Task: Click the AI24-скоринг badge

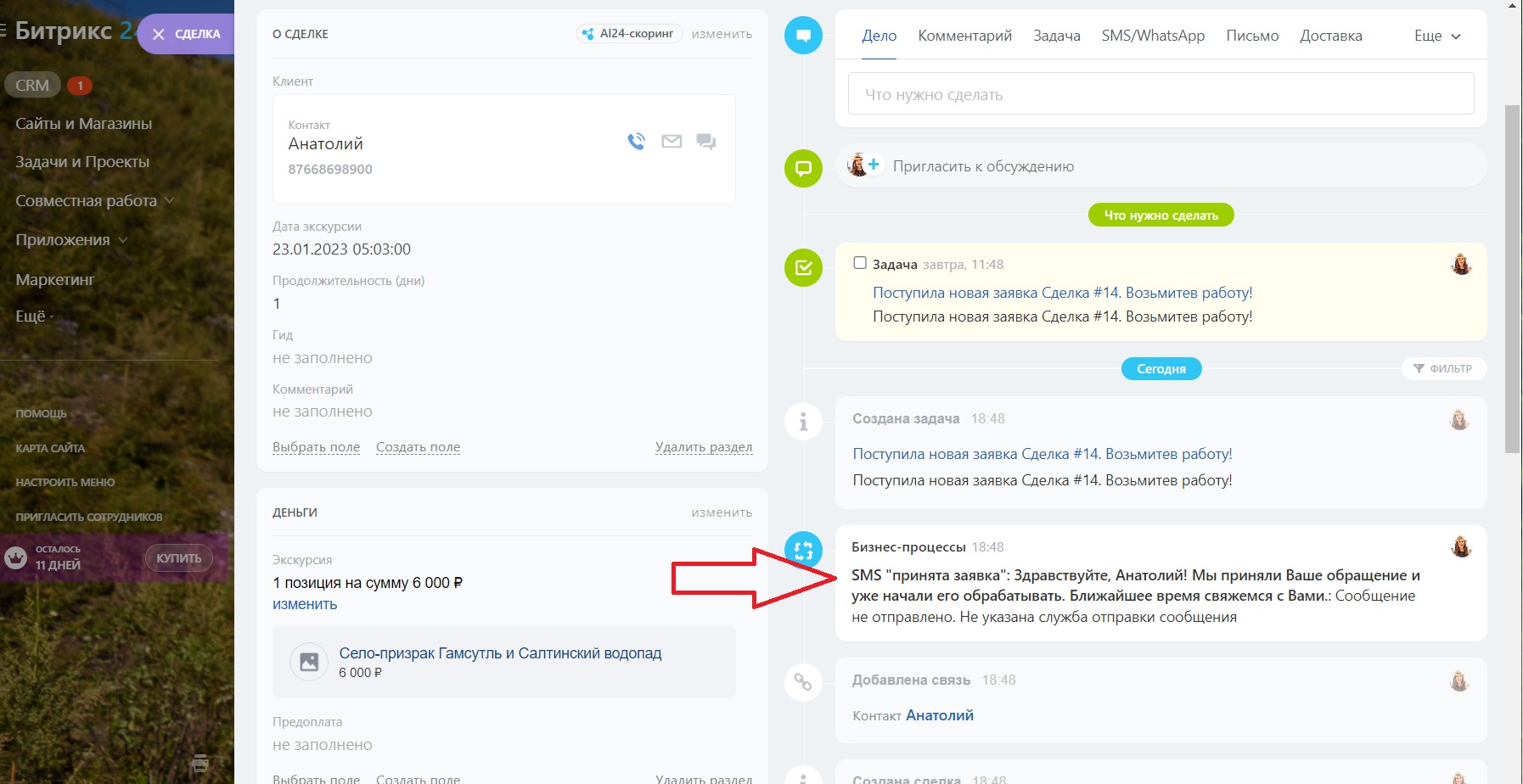Action: (x=629, y=34)
